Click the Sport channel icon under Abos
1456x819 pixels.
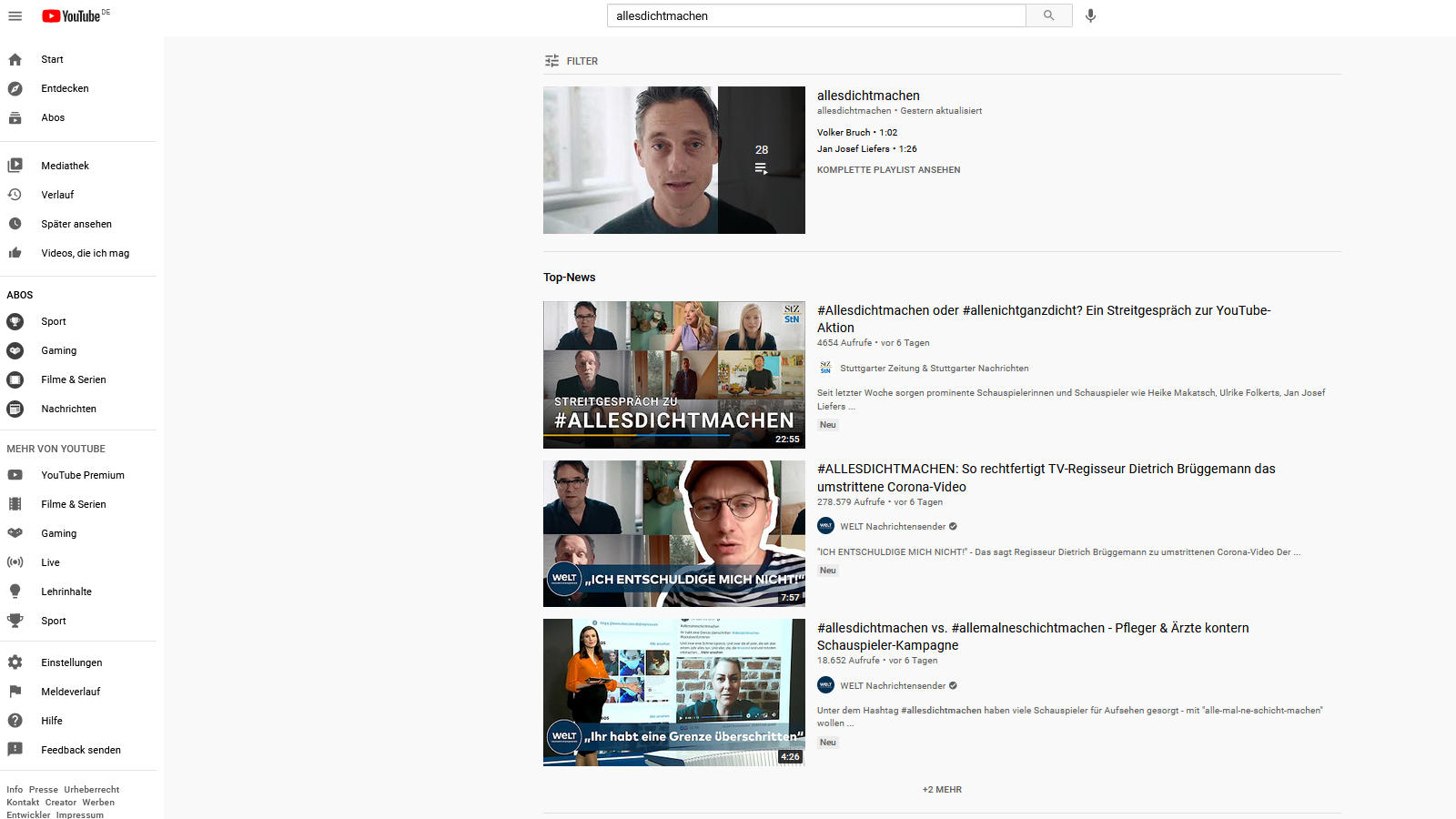tap(15, 321)
